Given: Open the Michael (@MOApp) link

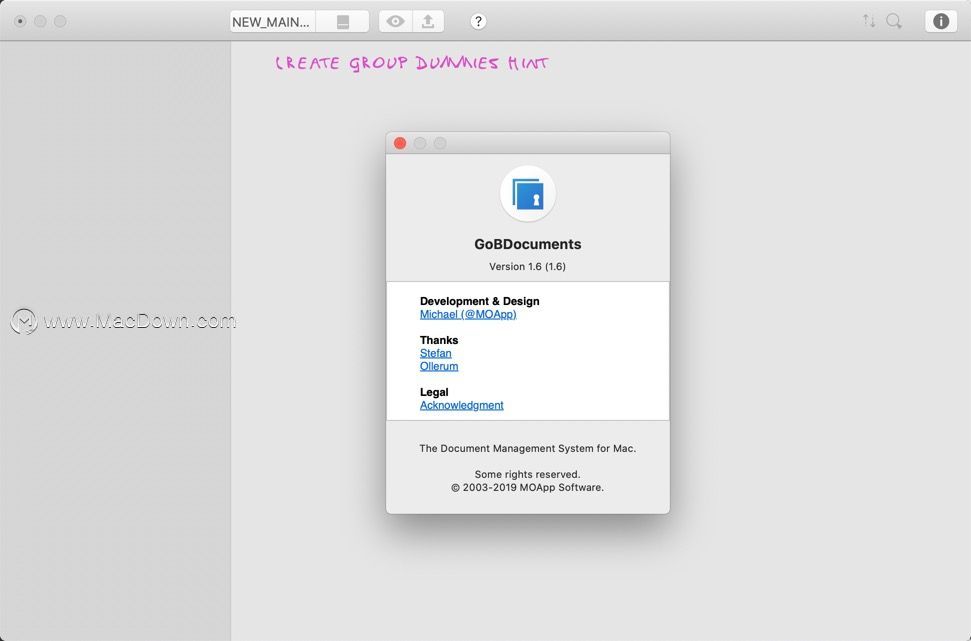Looking at the screenshot, I should click(468, 315).
